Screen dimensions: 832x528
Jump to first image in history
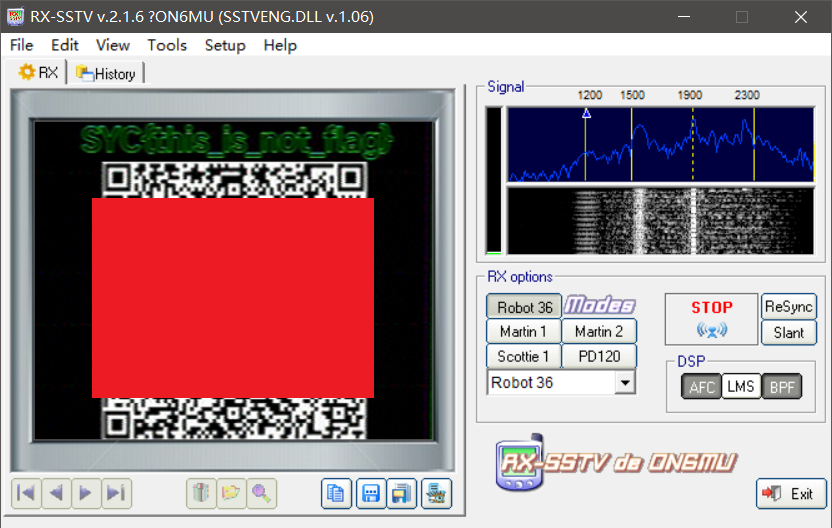tap(26, 494)
